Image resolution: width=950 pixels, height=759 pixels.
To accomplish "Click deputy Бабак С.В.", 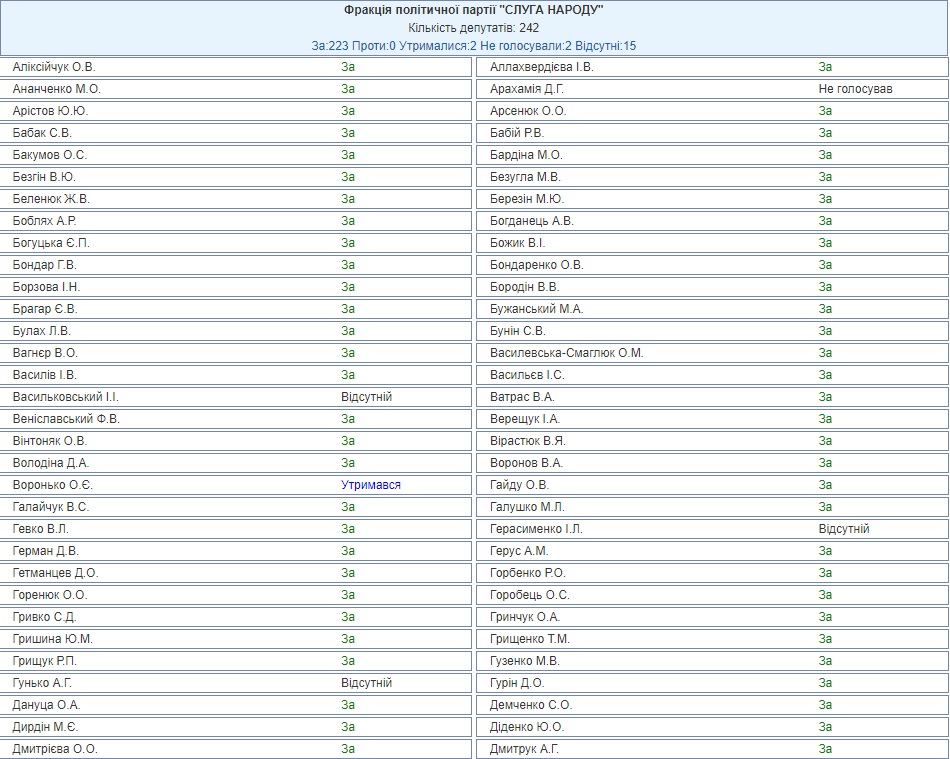I will [42, 133].
